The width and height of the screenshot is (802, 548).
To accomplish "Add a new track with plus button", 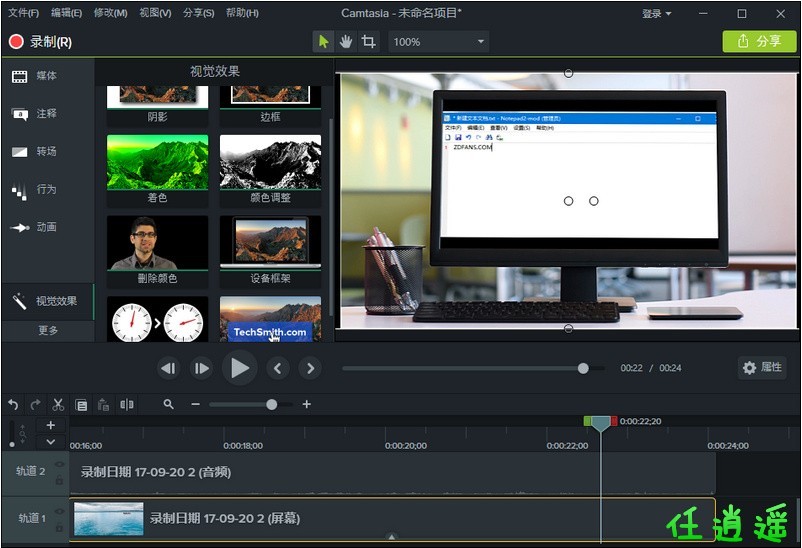I will (51, 425).
